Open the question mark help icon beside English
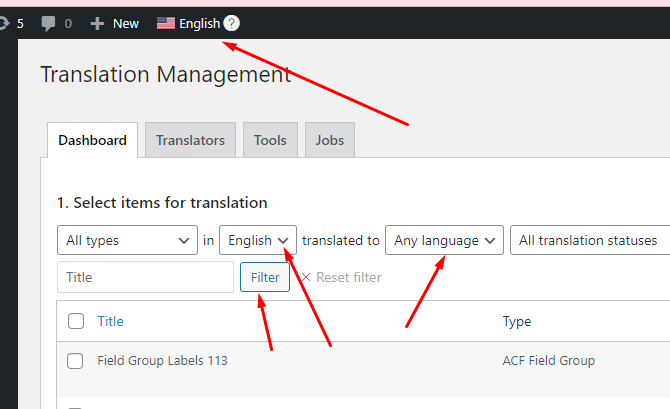670x409 pixels. 231,23
